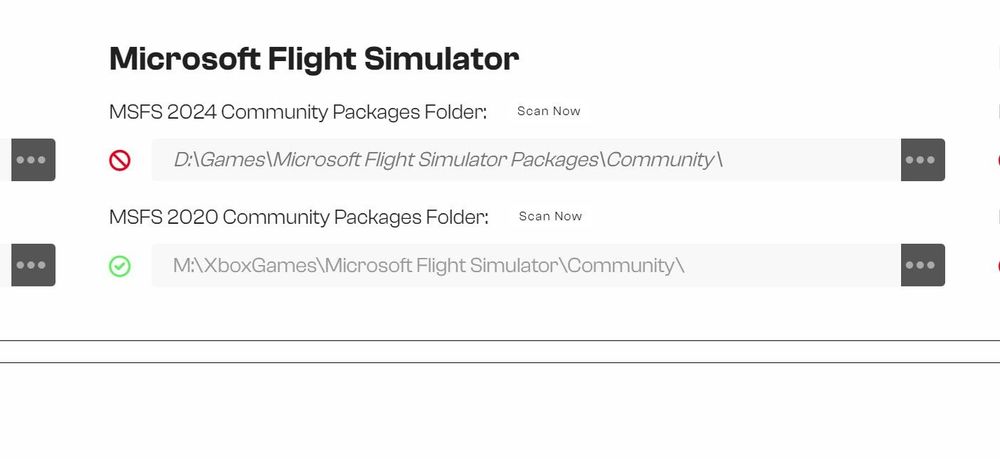Click the green checkmark icon for MSFS 2020
Screen dimensions: 1000x459
pyautogui.click(x=120, y=266)
